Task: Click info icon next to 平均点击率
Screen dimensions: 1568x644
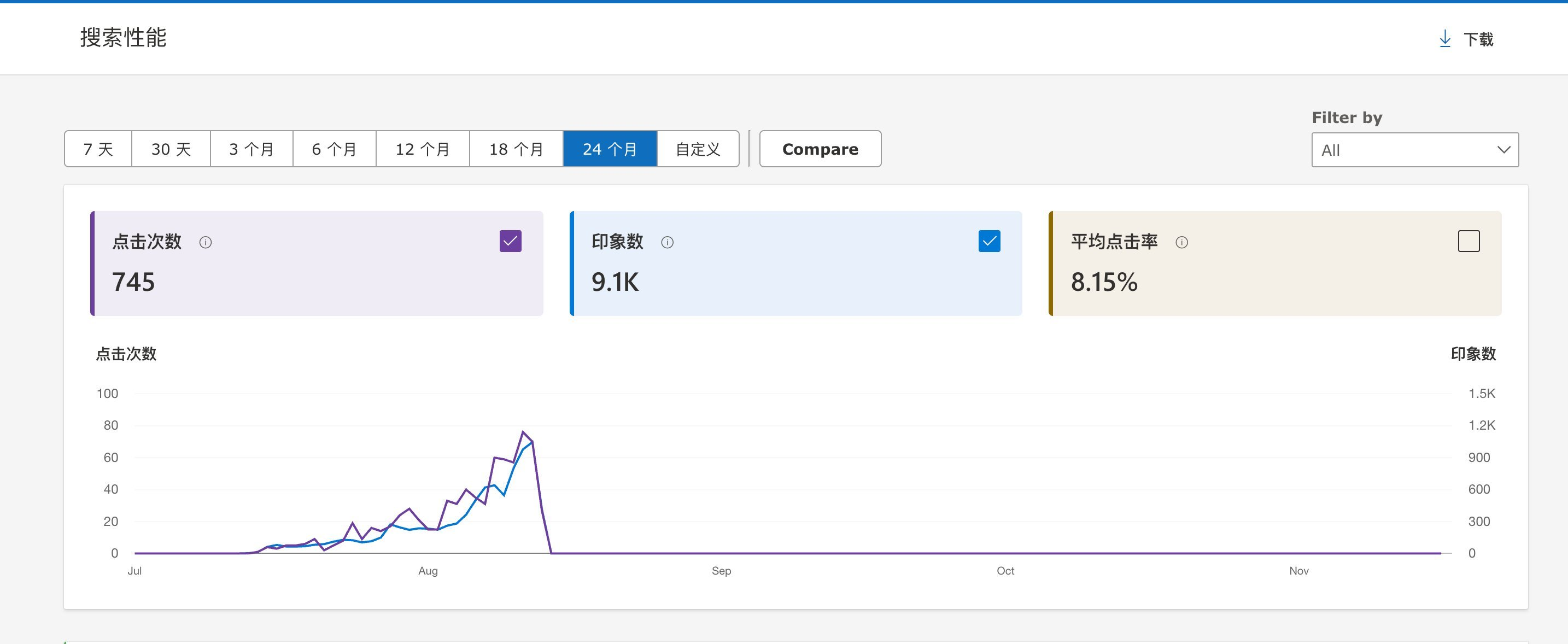Action: (1181, 242)
